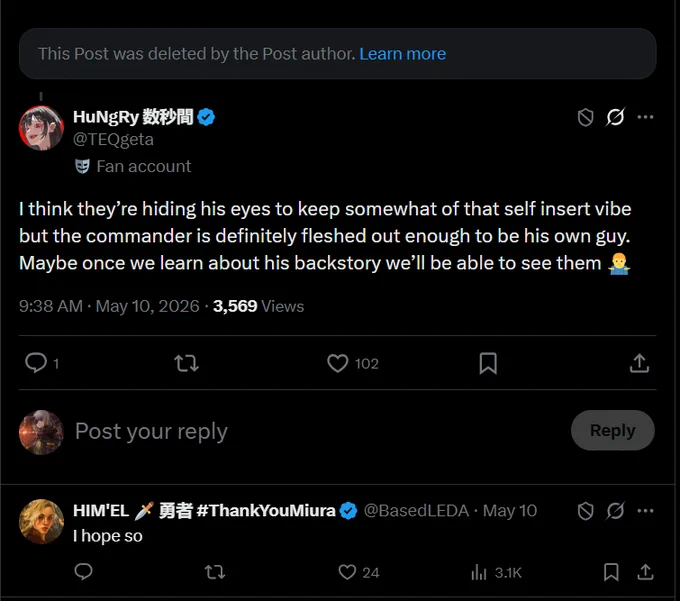Open HIM'EL profile avatar
This screenshot has height=601, width=680.
pos(42,522)
